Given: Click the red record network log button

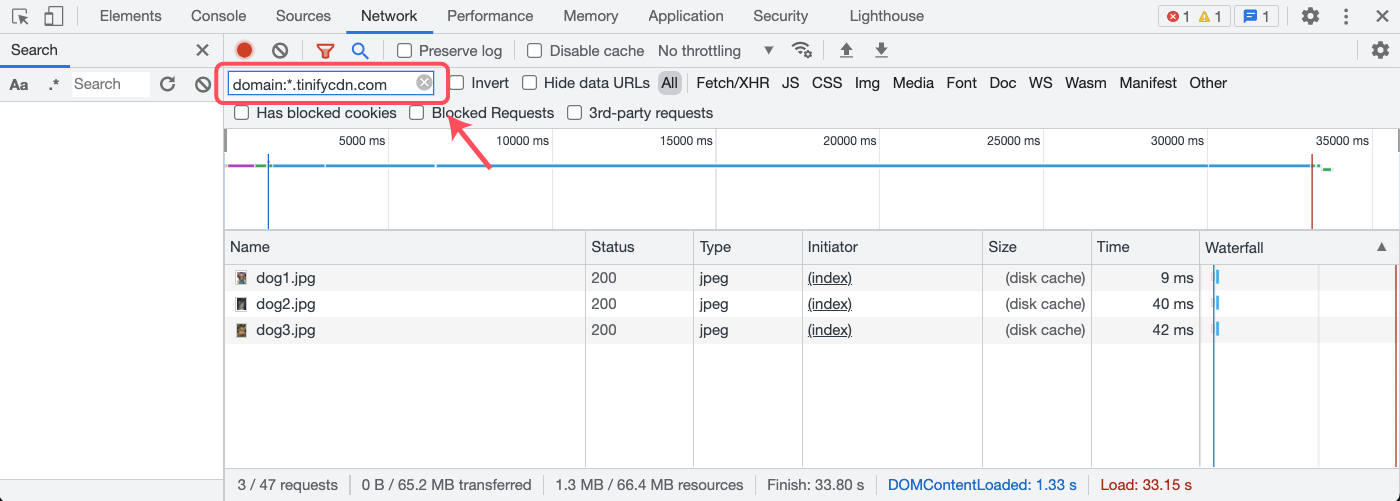Looking at the screenshot, I should click(x=244, y=50).
